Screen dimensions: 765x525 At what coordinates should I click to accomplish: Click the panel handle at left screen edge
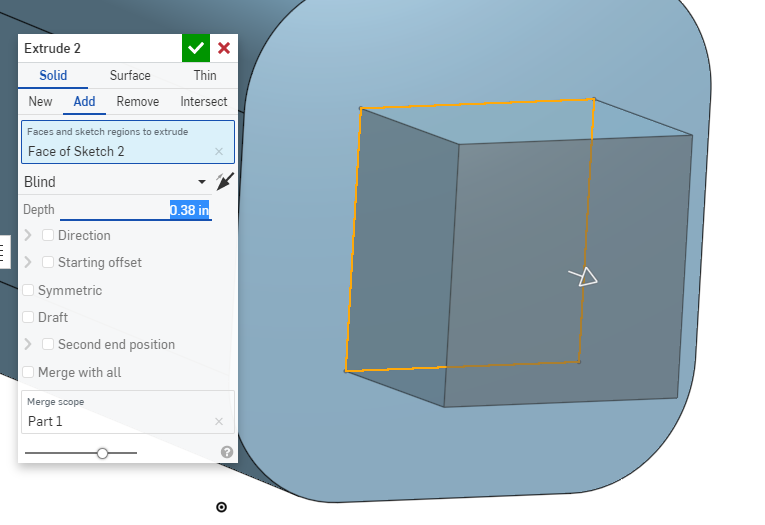point(4,252)
